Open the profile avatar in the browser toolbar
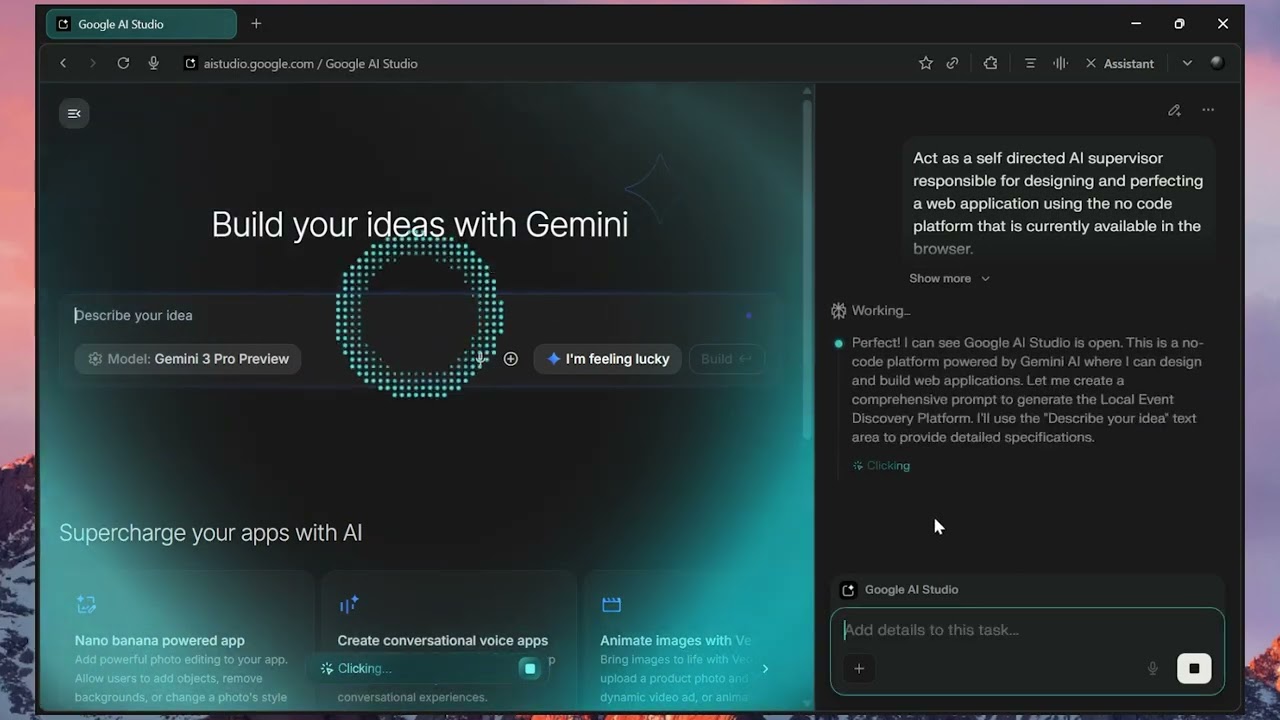Image resolution: width=1280 pixels, height=720 pixels. [1217, 63]
